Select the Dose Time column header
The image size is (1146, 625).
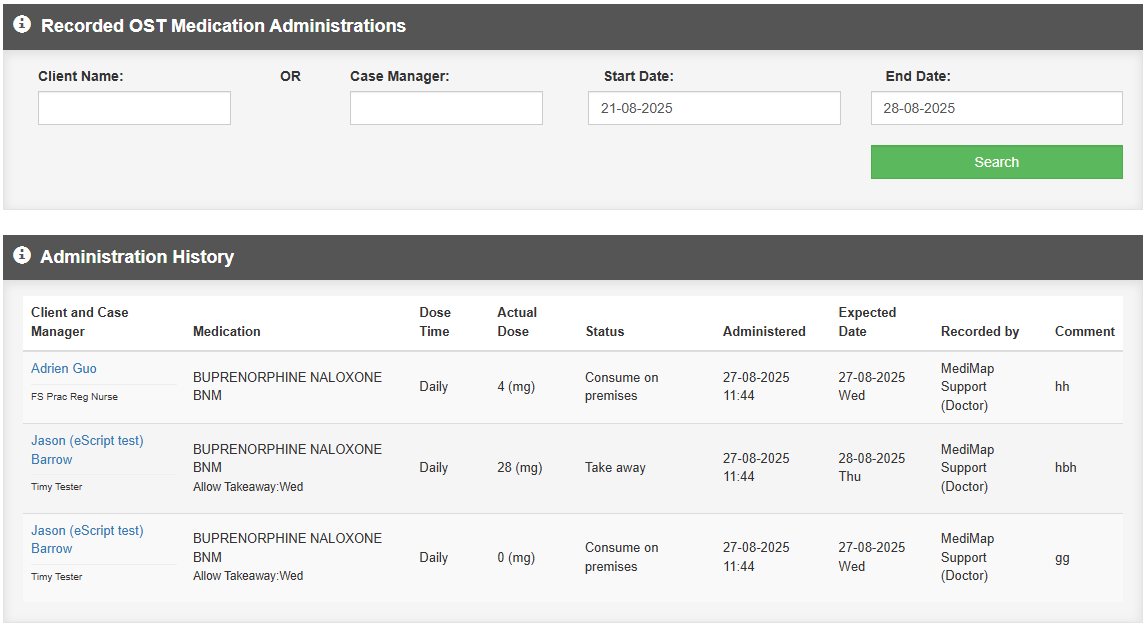435,322
